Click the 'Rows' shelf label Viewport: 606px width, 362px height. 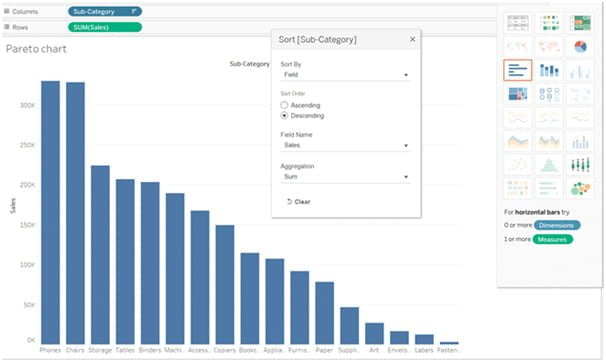(x=20, y=27)
